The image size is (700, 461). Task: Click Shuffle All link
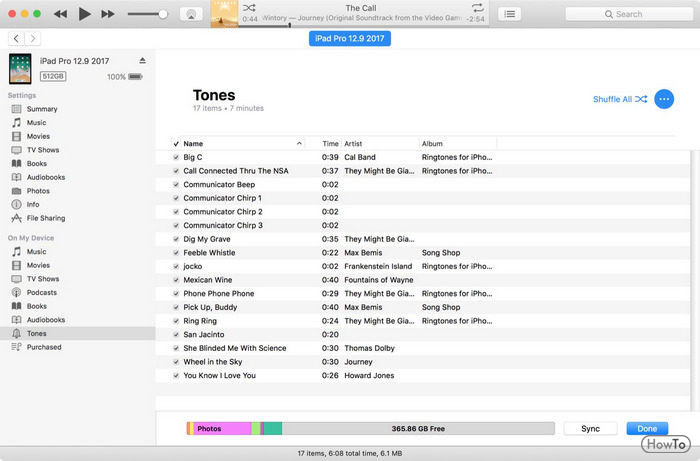click(x=620, y=99)
